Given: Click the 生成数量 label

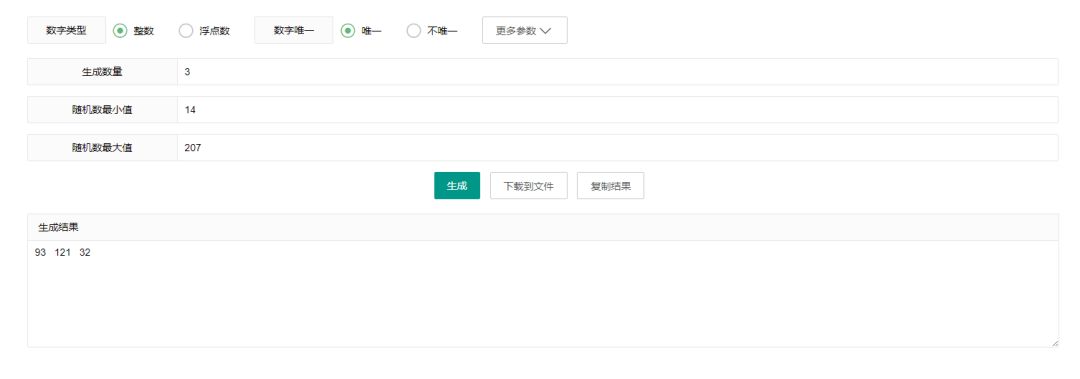Looking at the screenshot, I should point(102,72).
